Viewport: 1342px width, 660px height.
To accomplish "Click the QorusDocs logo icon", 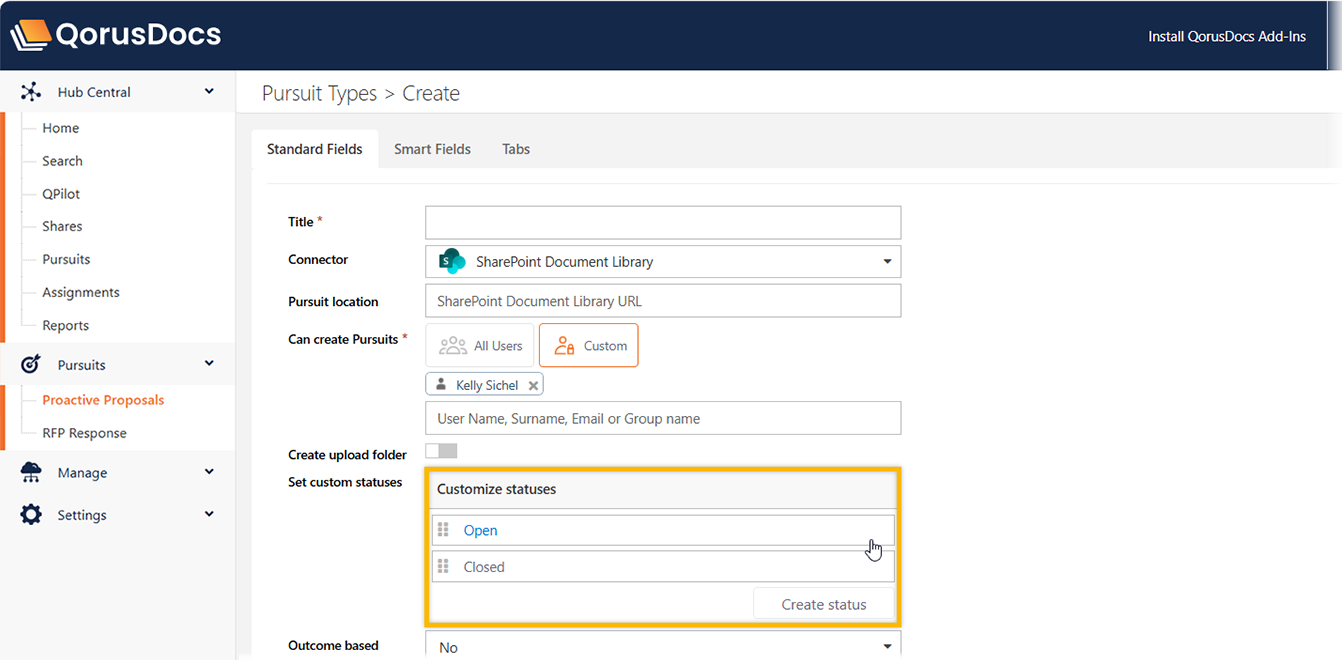I will [x=30, y=36].
